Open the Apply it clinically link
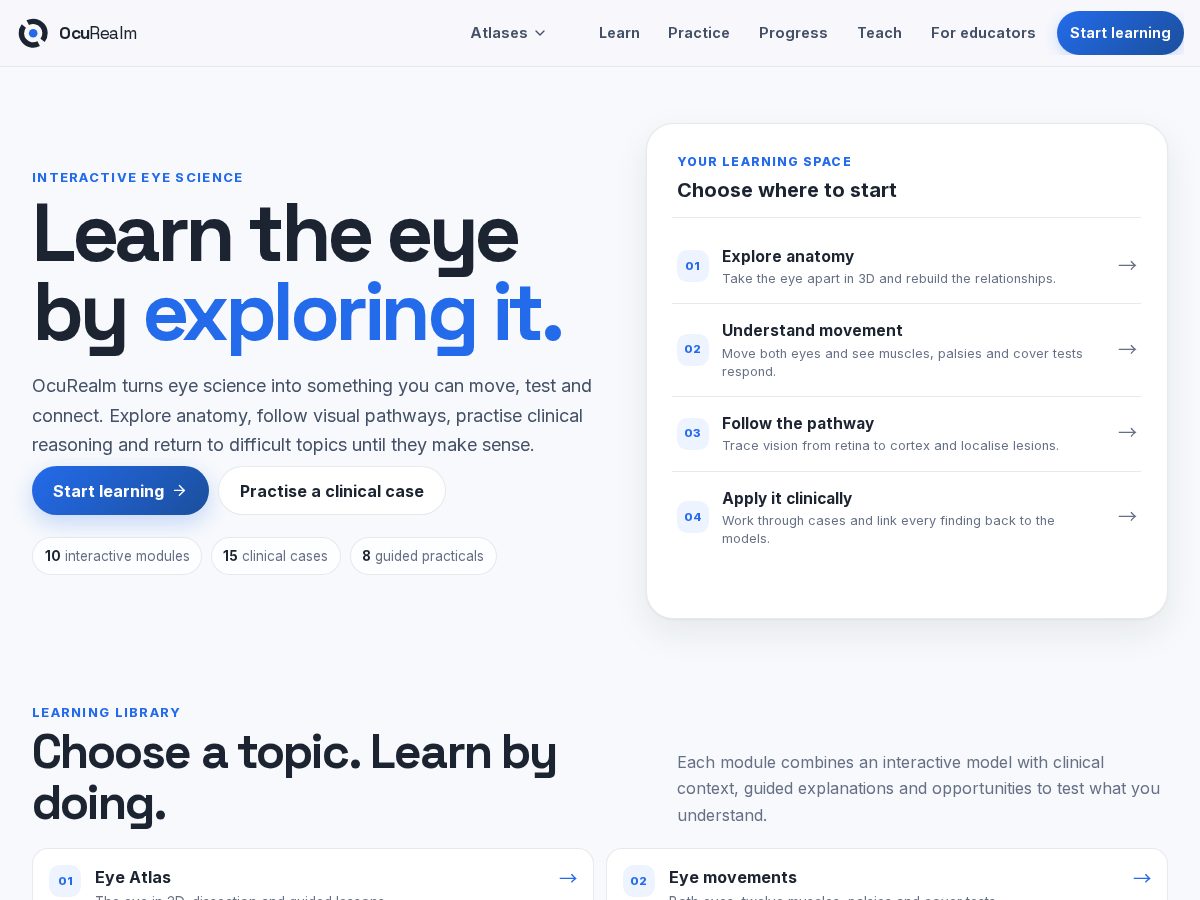The height and width of the screenshot is (900, 1200). pyautogui.click(x=906, y=517)
